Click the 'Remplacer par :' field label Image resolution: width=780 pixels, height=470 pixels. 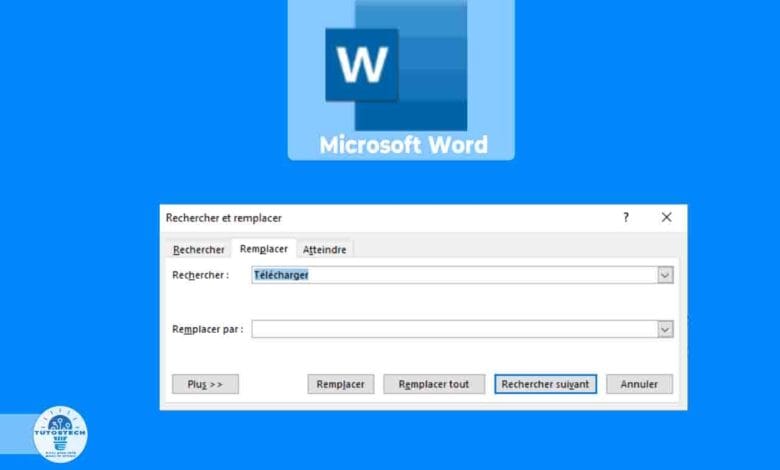208,329
